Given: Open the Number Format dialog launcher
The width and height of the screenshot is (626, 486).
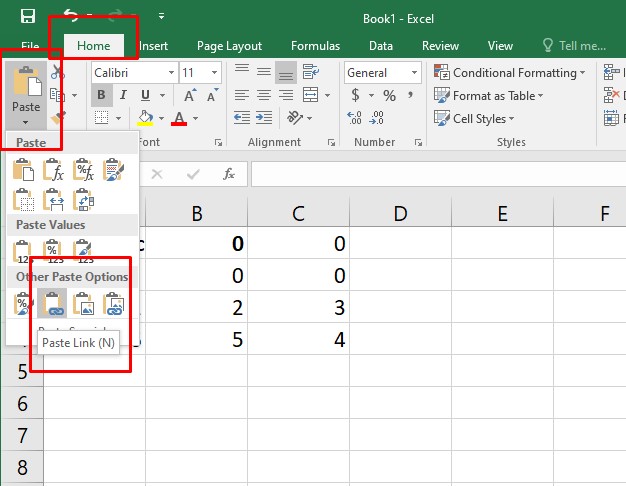Looking at the screenshot, I should point(418,143).
